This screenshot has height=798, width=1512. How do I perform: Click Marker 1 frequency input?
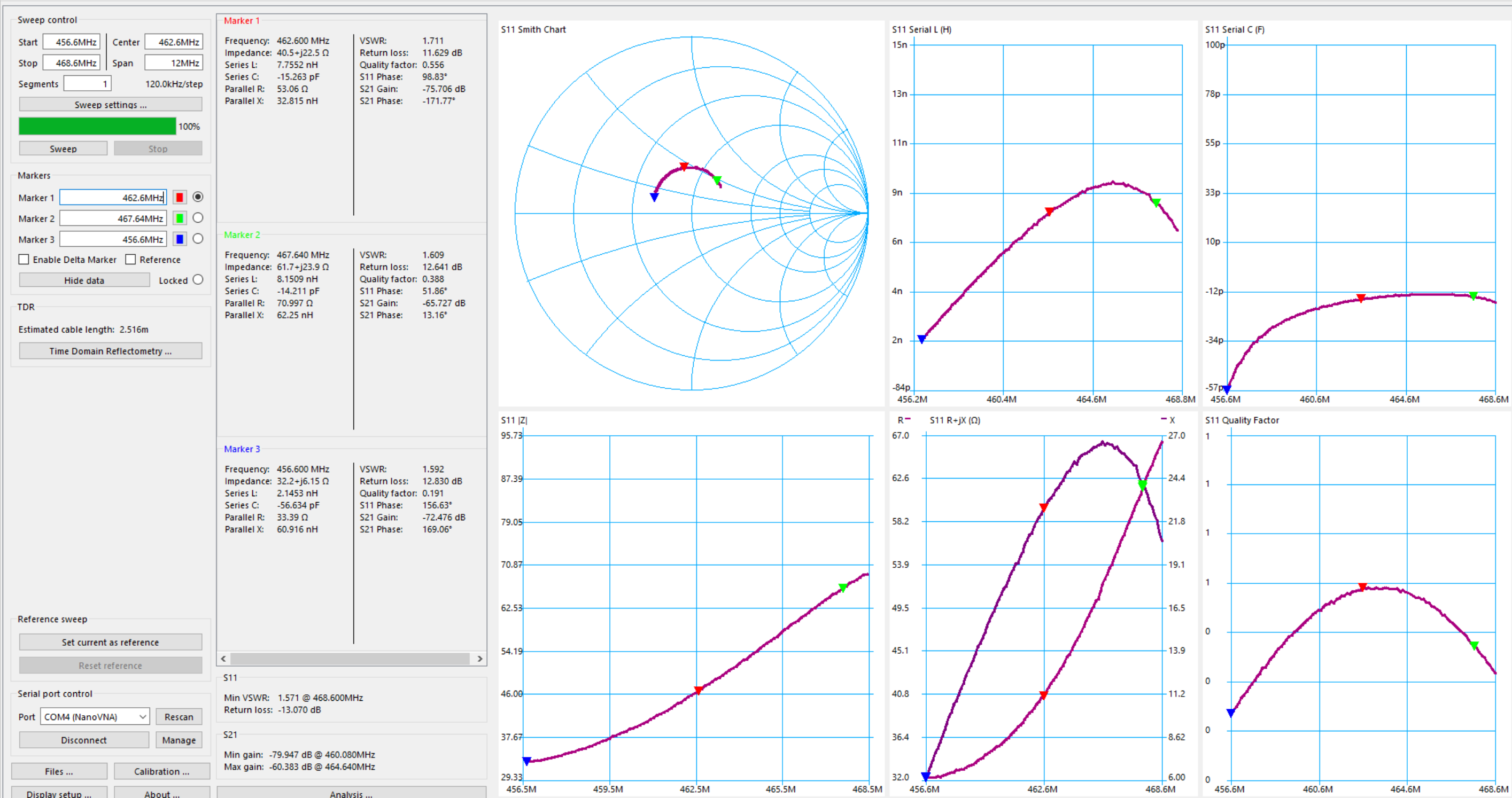click(113, 197)
